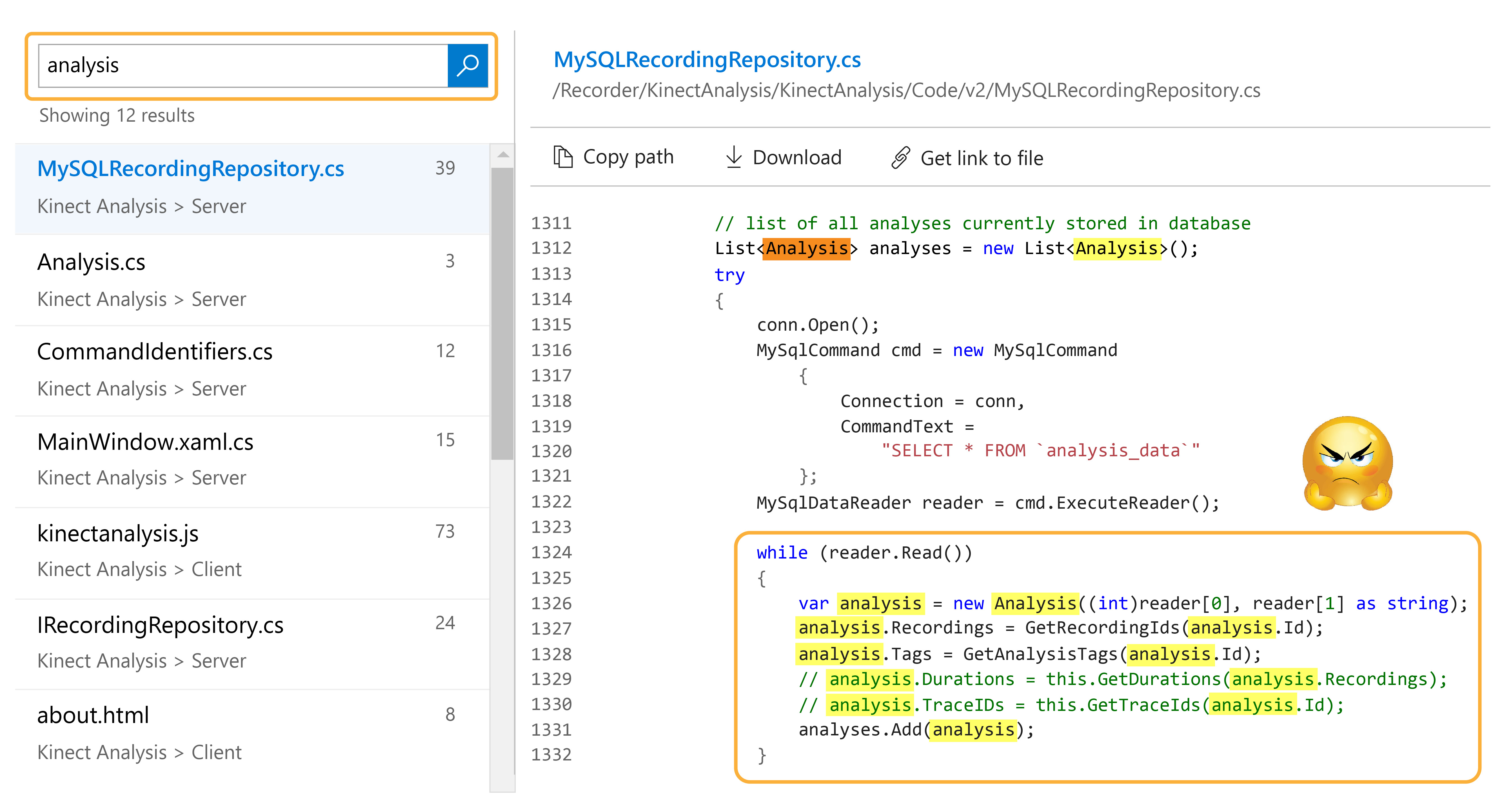The height and width of the screenshot is (812, 1502).
Task: Click the 'try' keyword on line 1313
Action: tap(729, 275)
